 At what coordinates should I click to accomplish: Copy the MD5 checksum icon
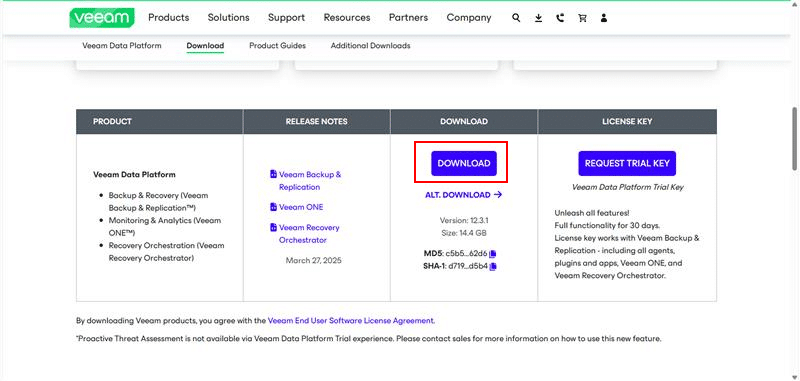tap(493, 253)
